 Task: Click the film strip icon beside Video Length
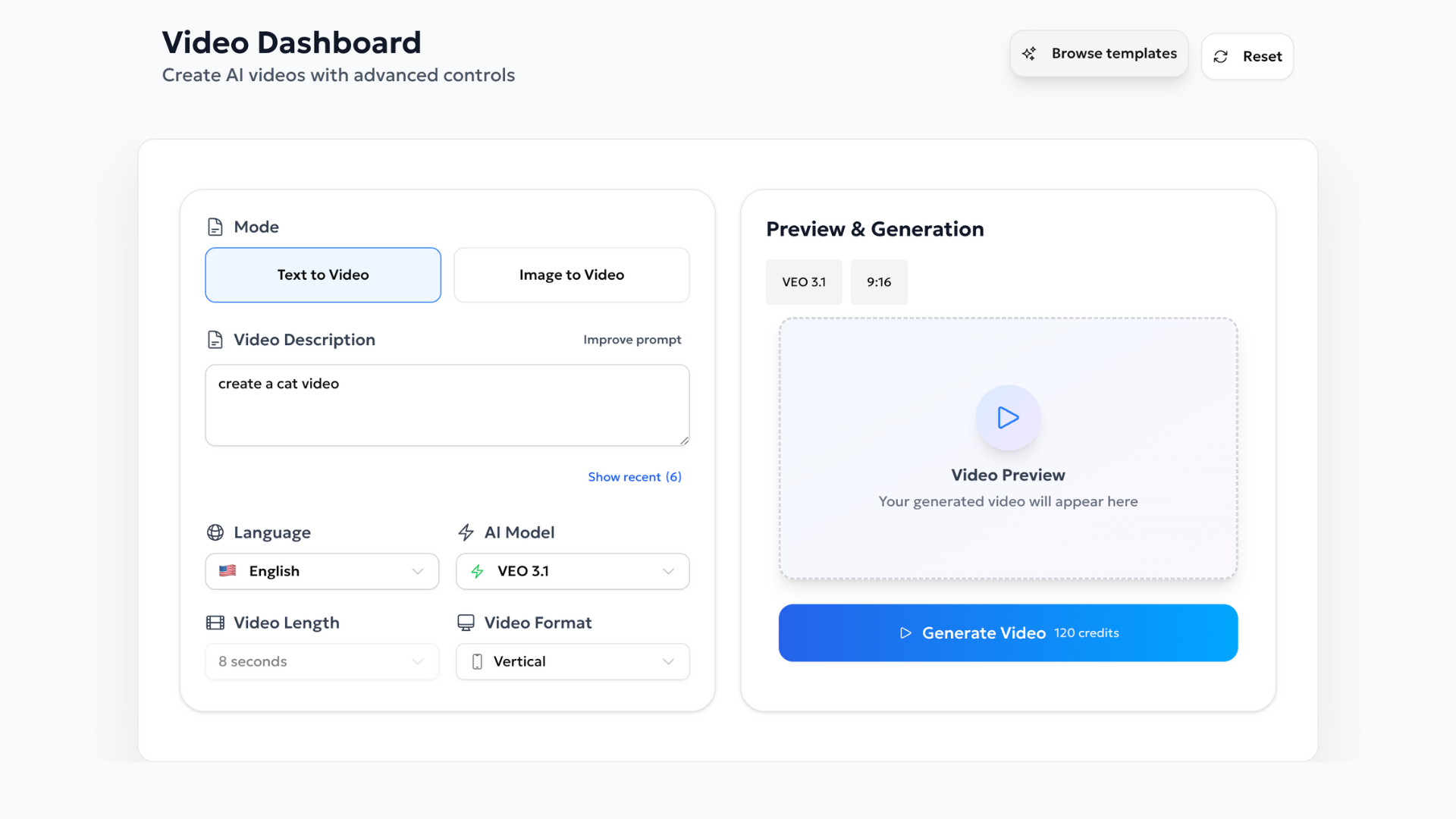pyautogui.click(x=215, y=622)
